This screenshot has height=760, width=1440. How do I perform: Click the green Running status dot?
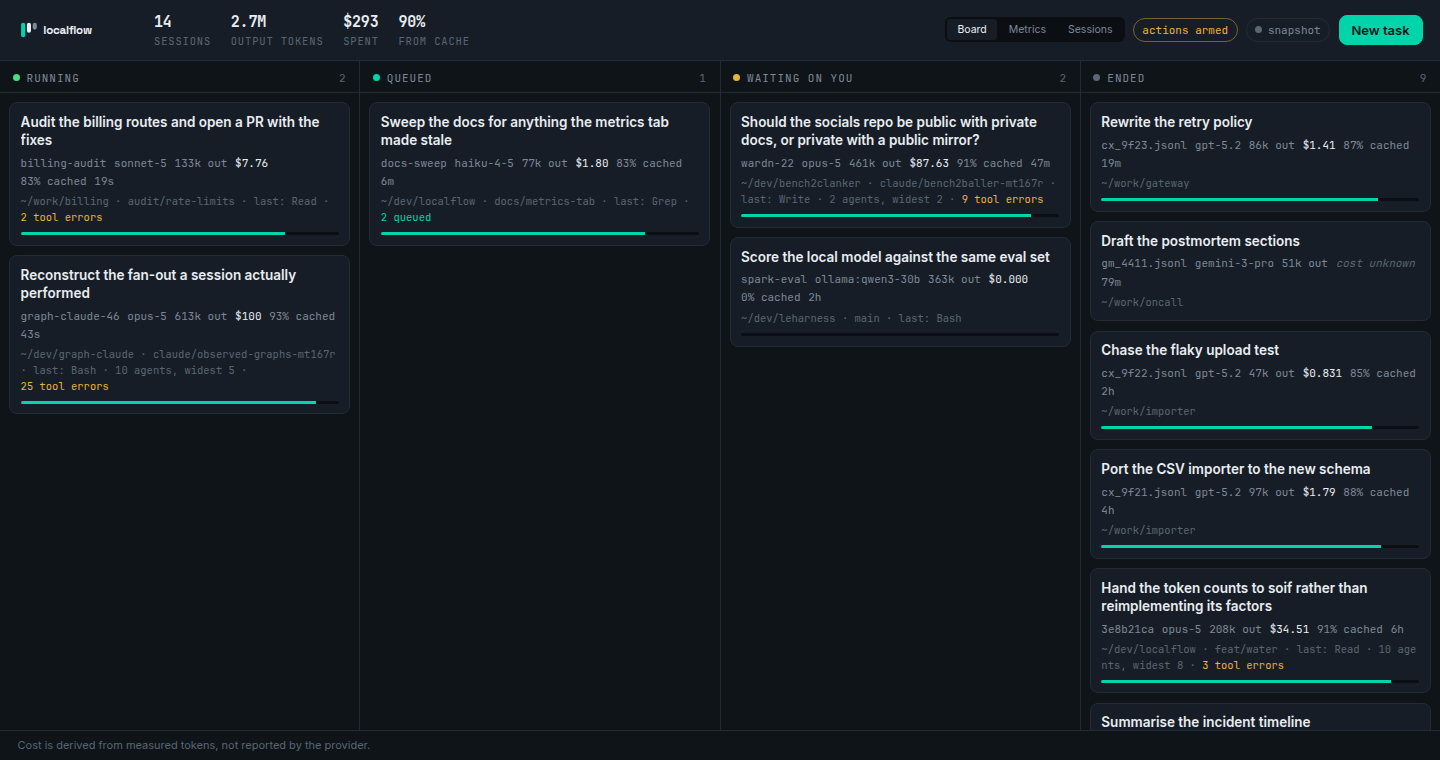coord(16,77)
